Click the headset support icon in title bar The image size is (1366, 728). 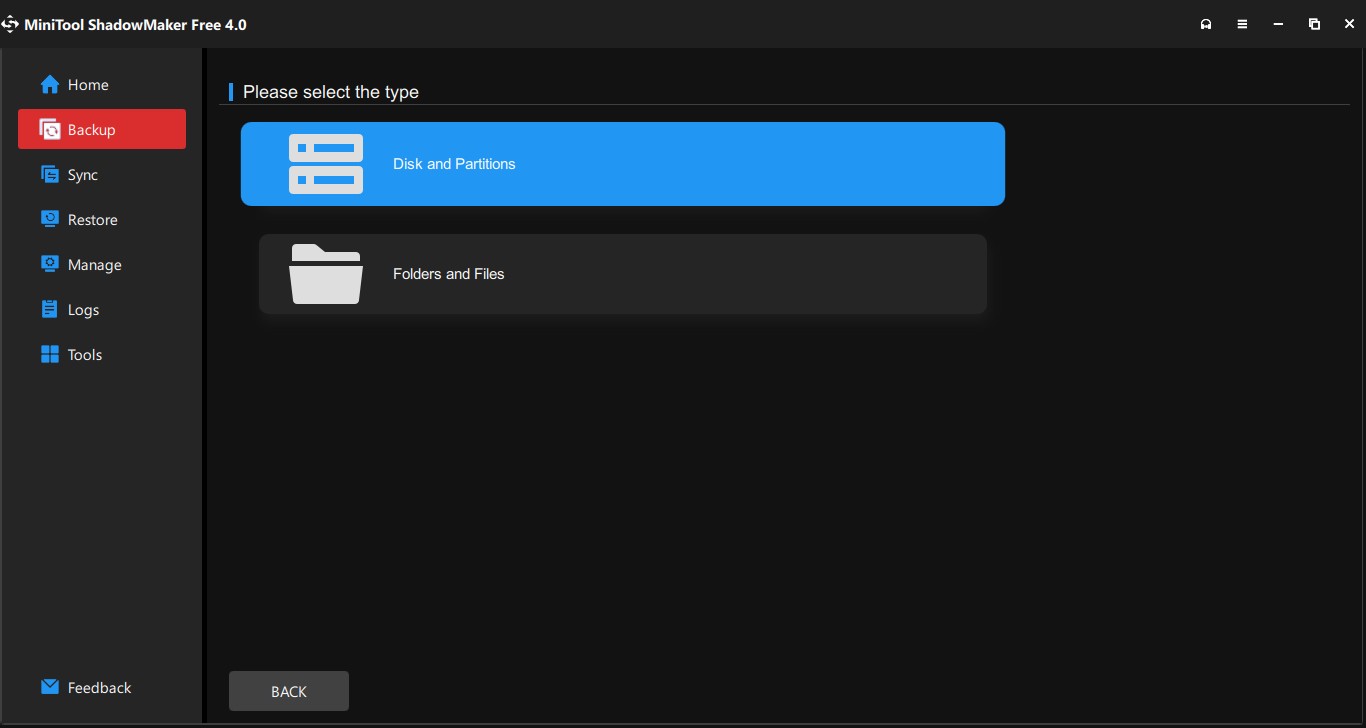(x=1206, y=24)
